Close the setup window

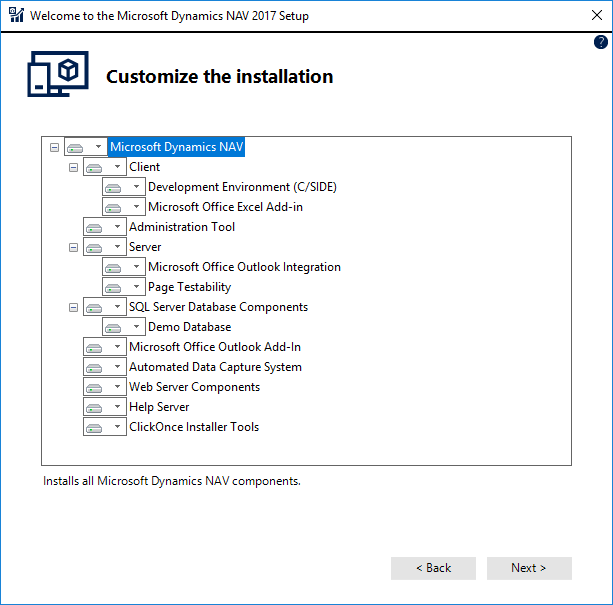click(x=597, y=15)
